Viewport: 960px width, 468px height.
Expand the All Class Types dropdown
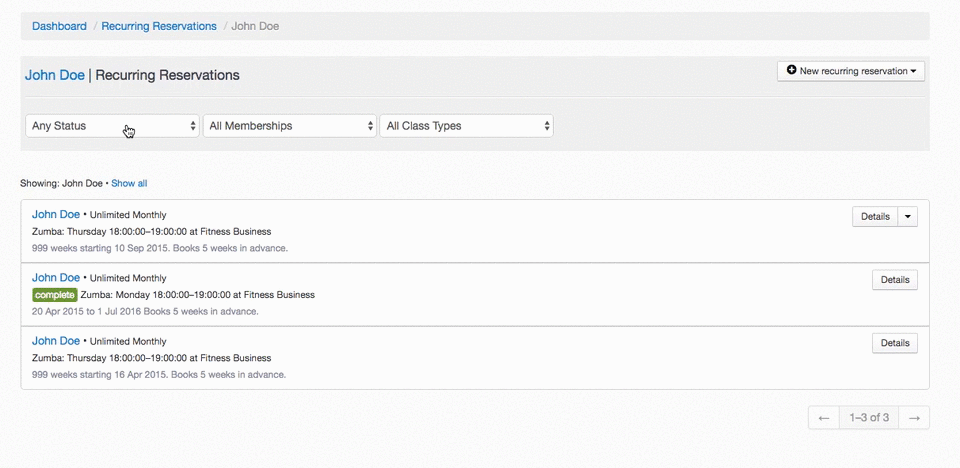(466, 126)
